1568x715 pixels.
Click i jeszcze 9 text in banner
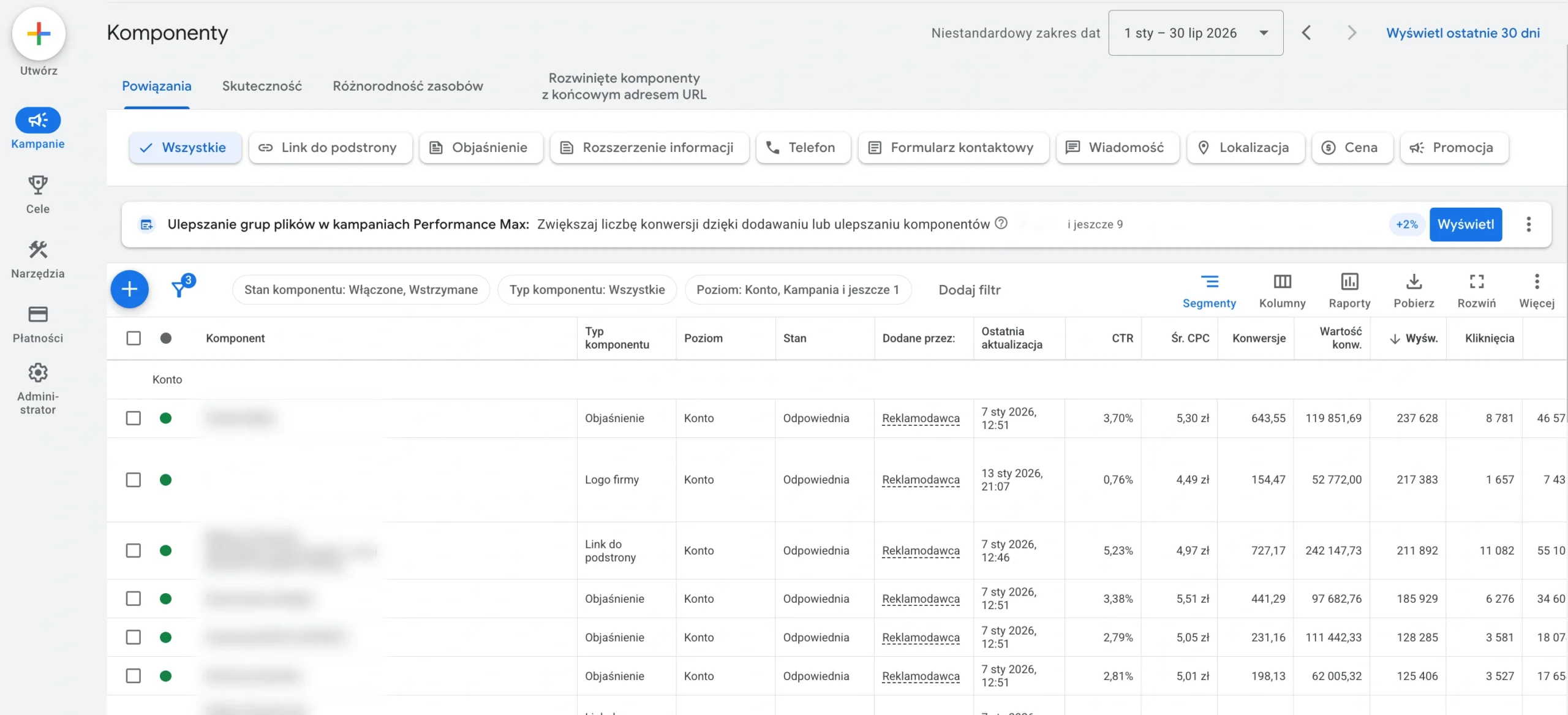coord(1095,224)
